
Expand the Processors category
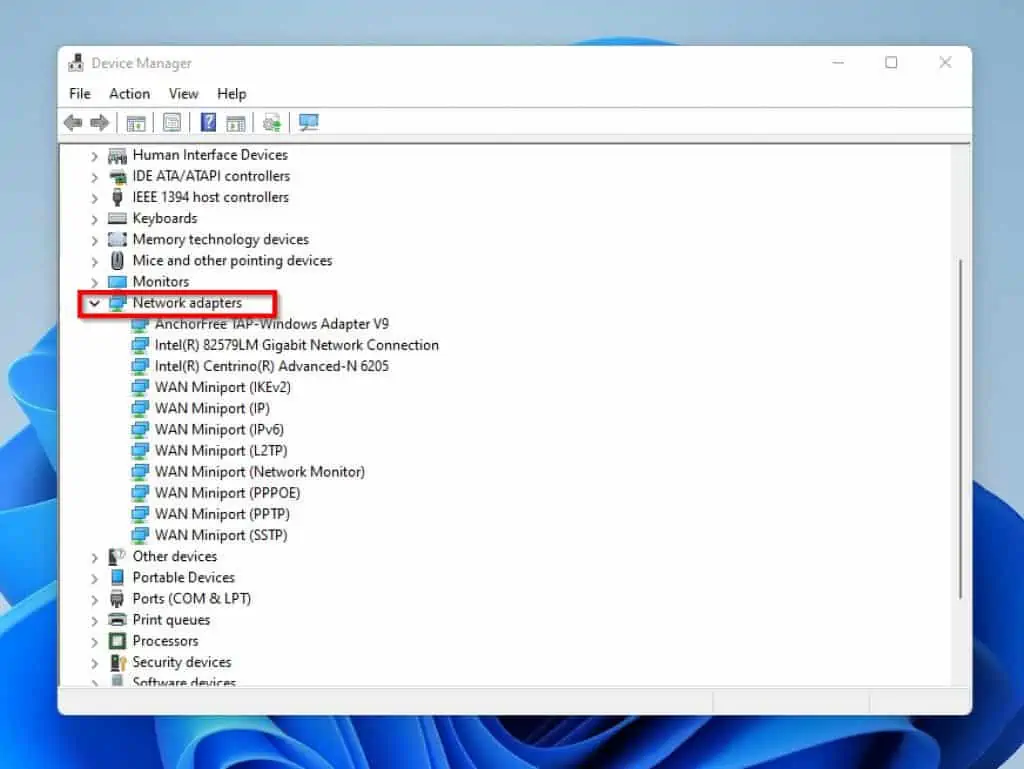95,641
